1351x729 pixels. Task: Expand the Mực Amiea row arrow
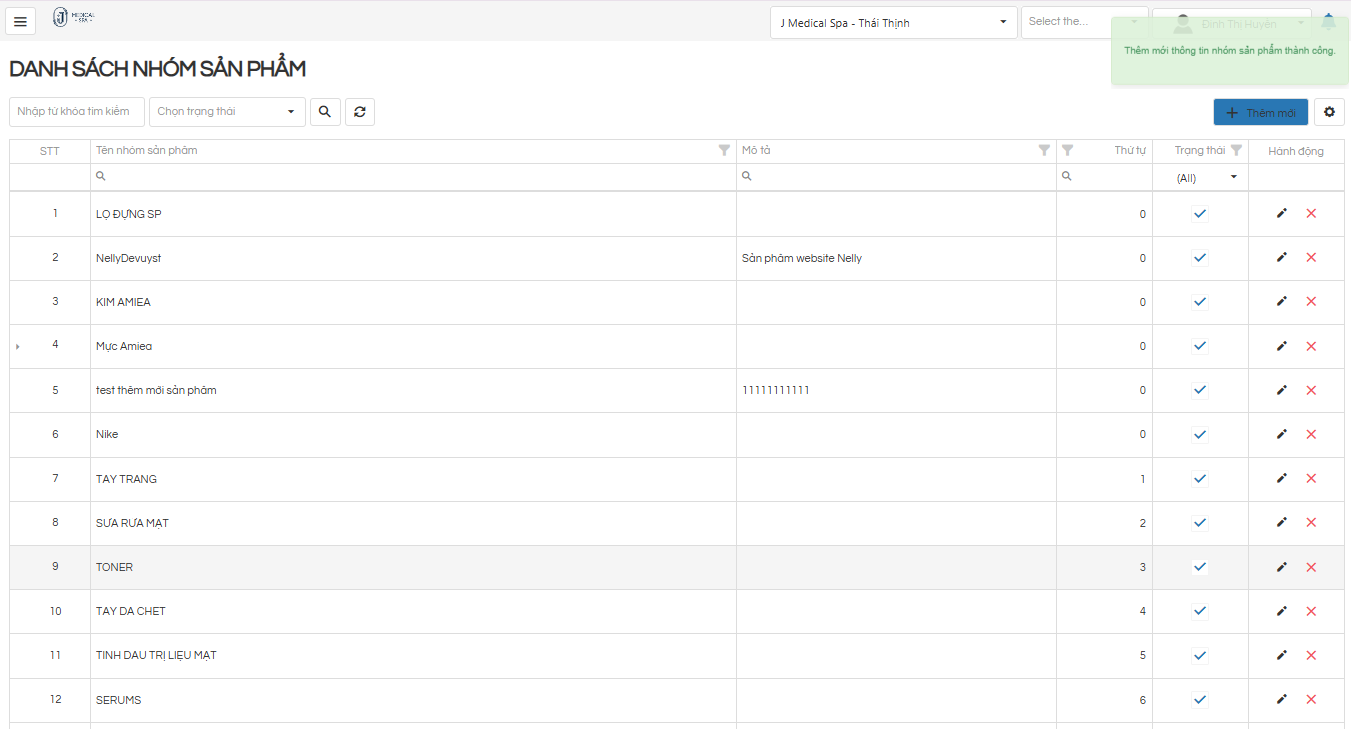tap(18, 347)
